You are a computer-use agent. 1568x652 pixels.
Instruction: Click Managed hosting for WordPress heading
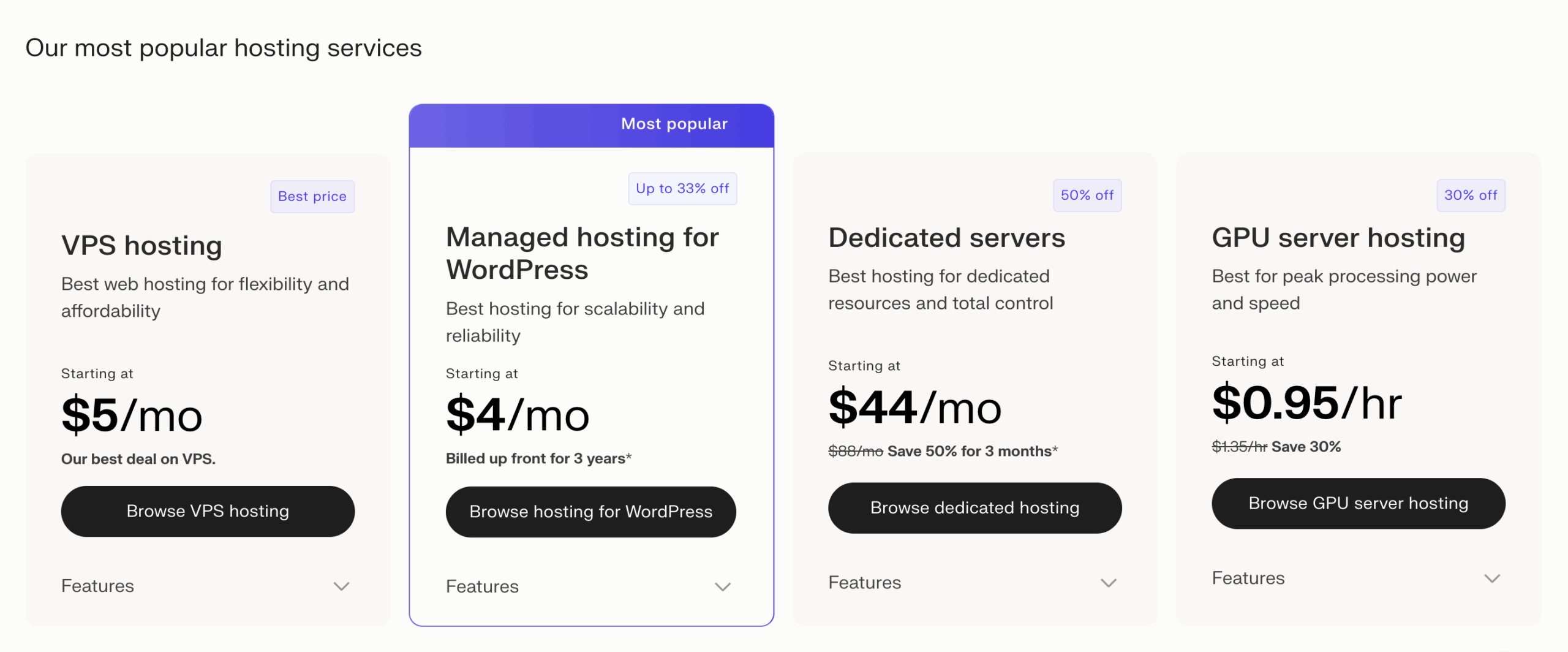pyautogui.click(x=582, y=254)
